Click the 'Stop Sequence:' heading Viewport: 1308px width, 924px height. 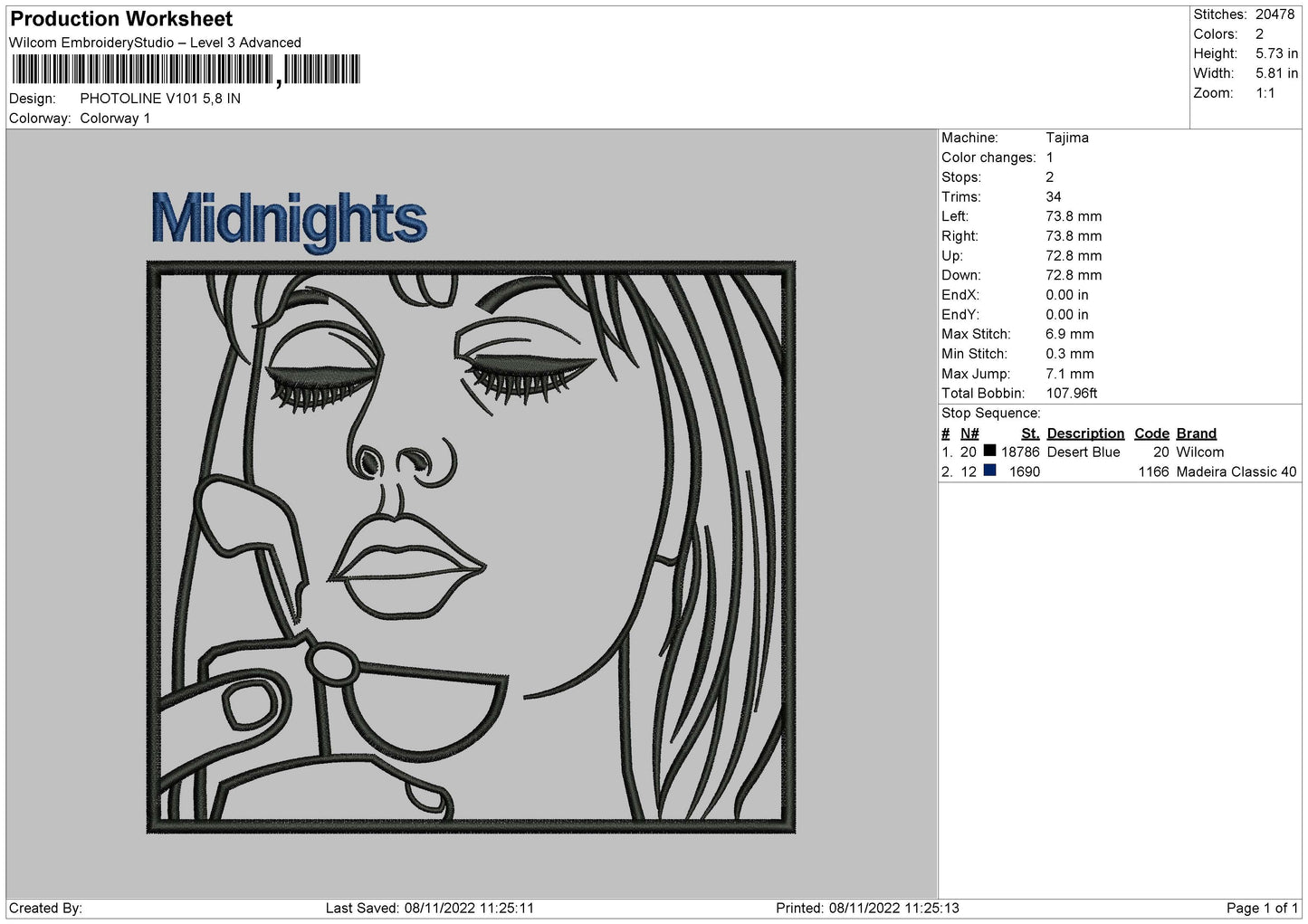pyautogui.click(x=991, y=414)
